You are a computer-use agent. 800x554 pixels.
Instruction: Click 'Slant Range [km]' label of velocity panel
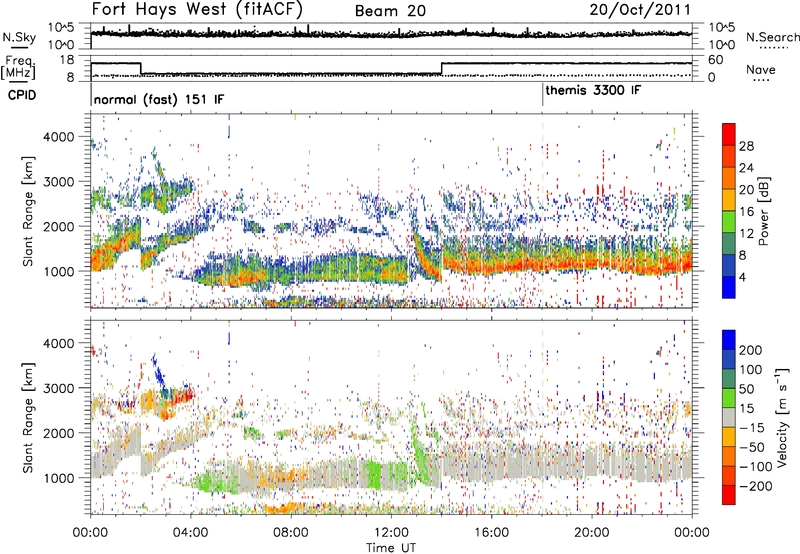(x=29, y=417)
